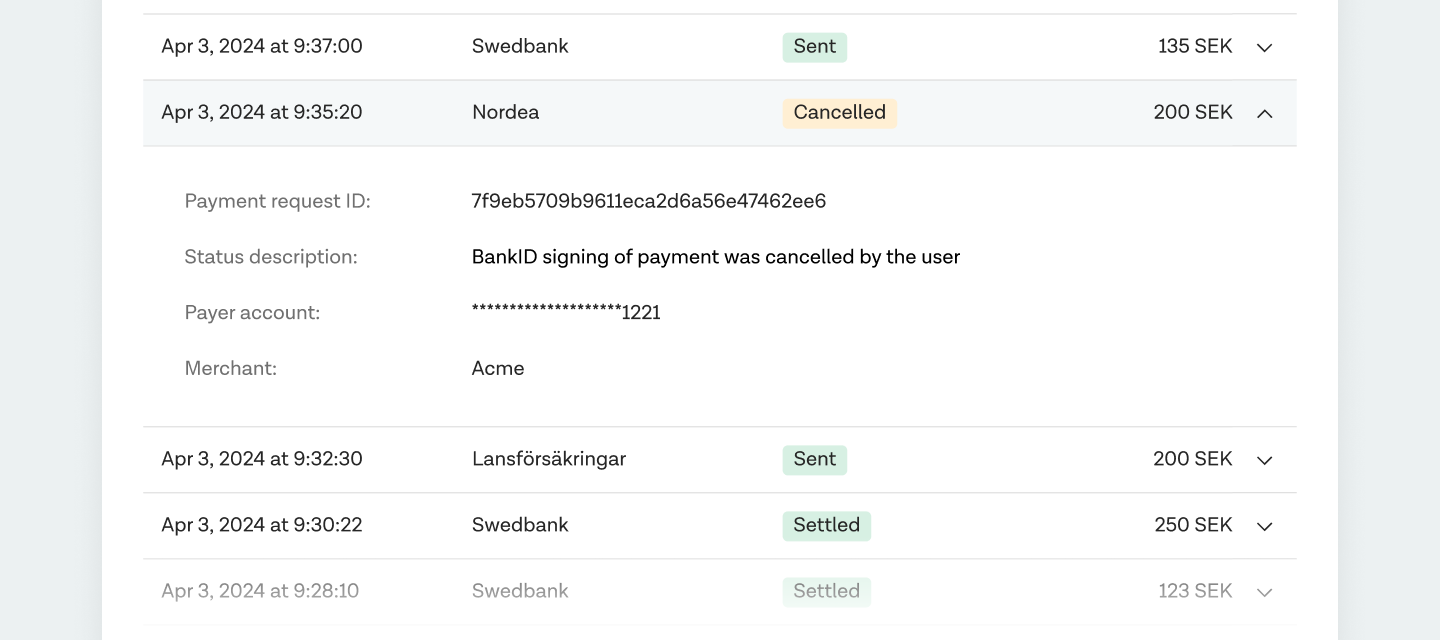Click the Lansförsäkringar bank name
Screen dimensions: 1440x640
coord(548,460)
